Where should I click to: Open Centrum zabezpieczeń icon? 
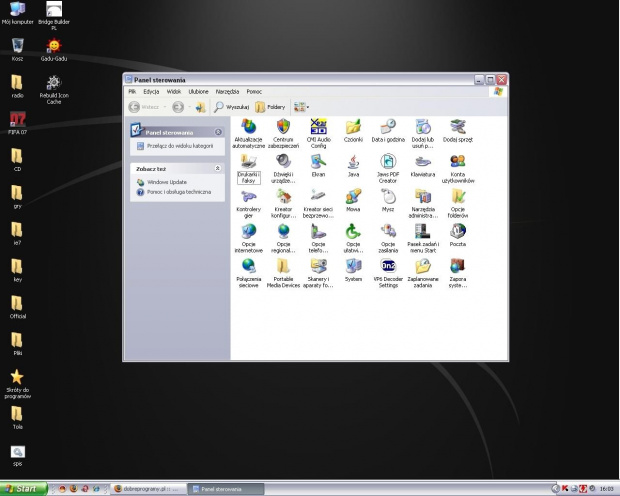(x=283, y=133)
